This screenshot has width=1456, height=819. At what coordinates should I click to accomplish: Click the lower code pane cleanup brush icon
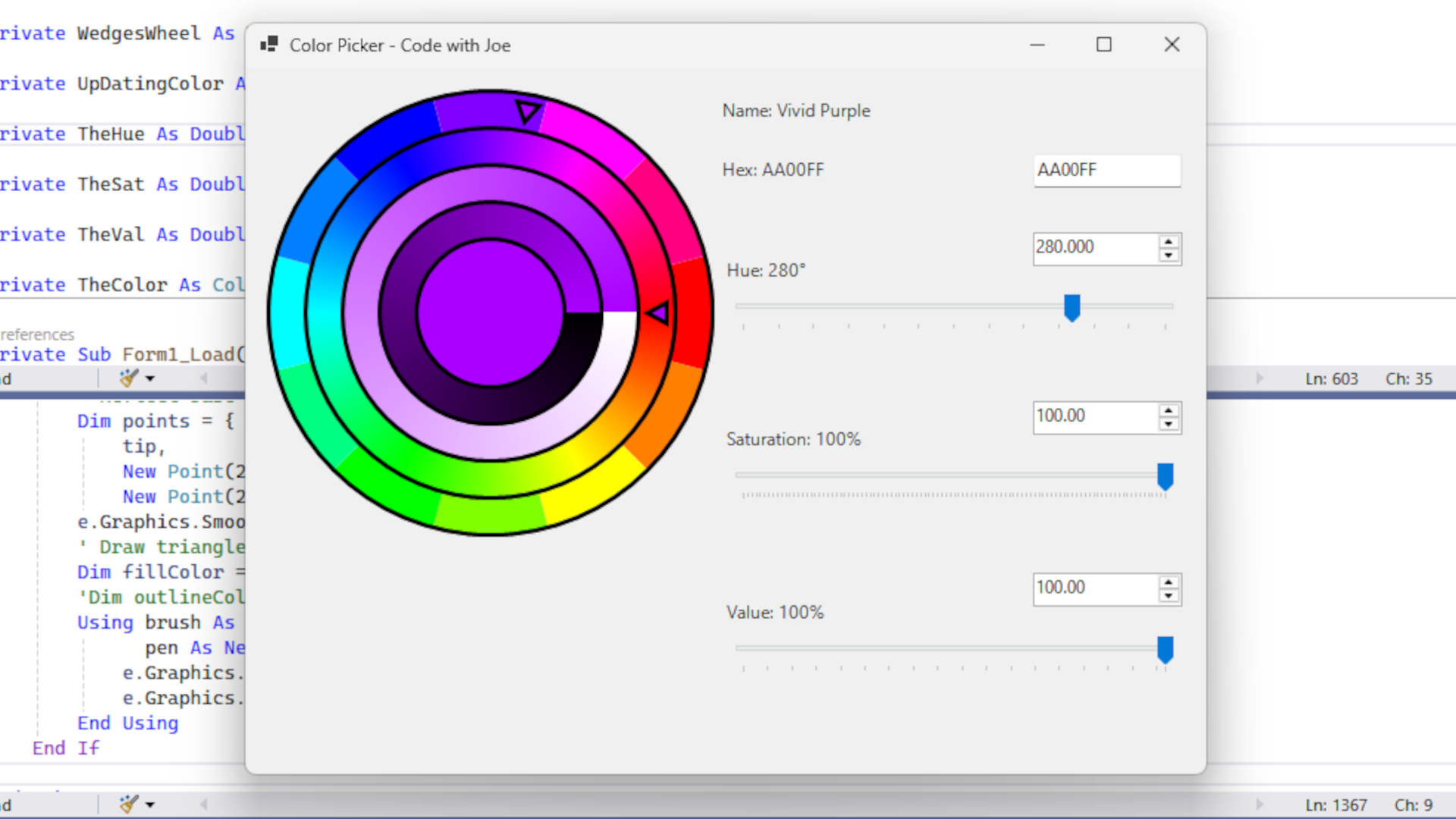(x=129, y=804)
